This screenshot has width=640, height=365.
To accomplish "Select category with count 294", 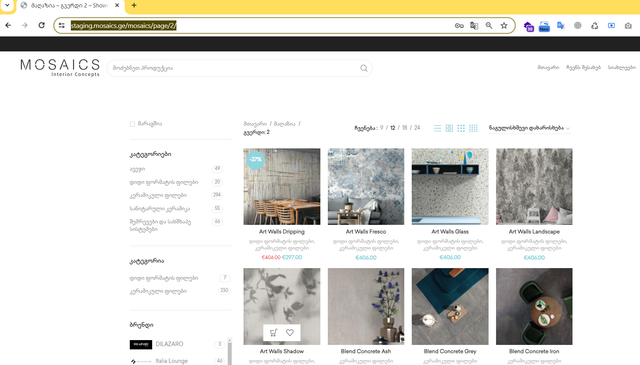I will point(158,195).
